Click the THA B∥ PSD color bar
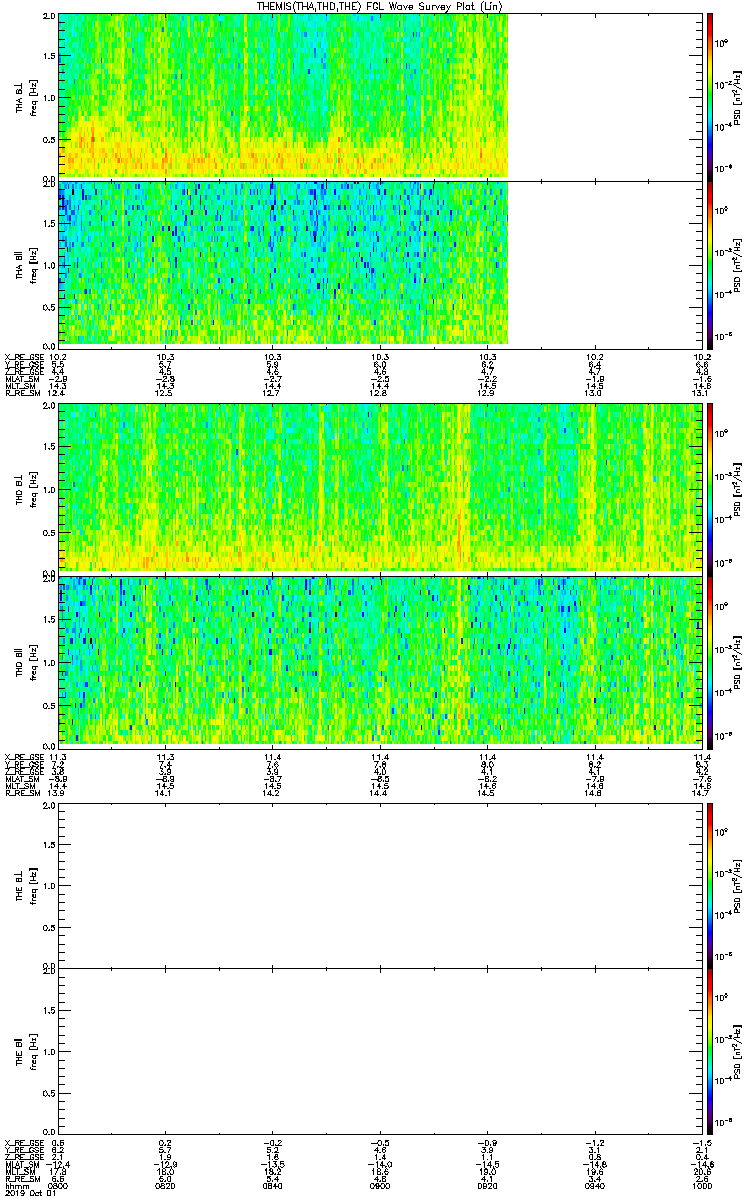 tap(709, 264)
